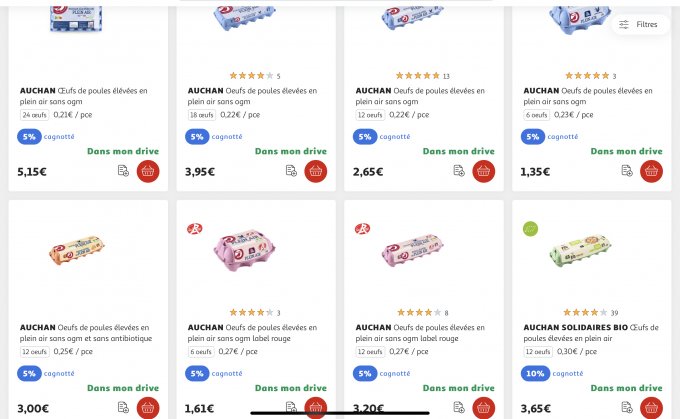Add the 3,65€ Solidaires Bio eggs to basket
The height and width of the screenshot is (419, 680).
[652, 407]
